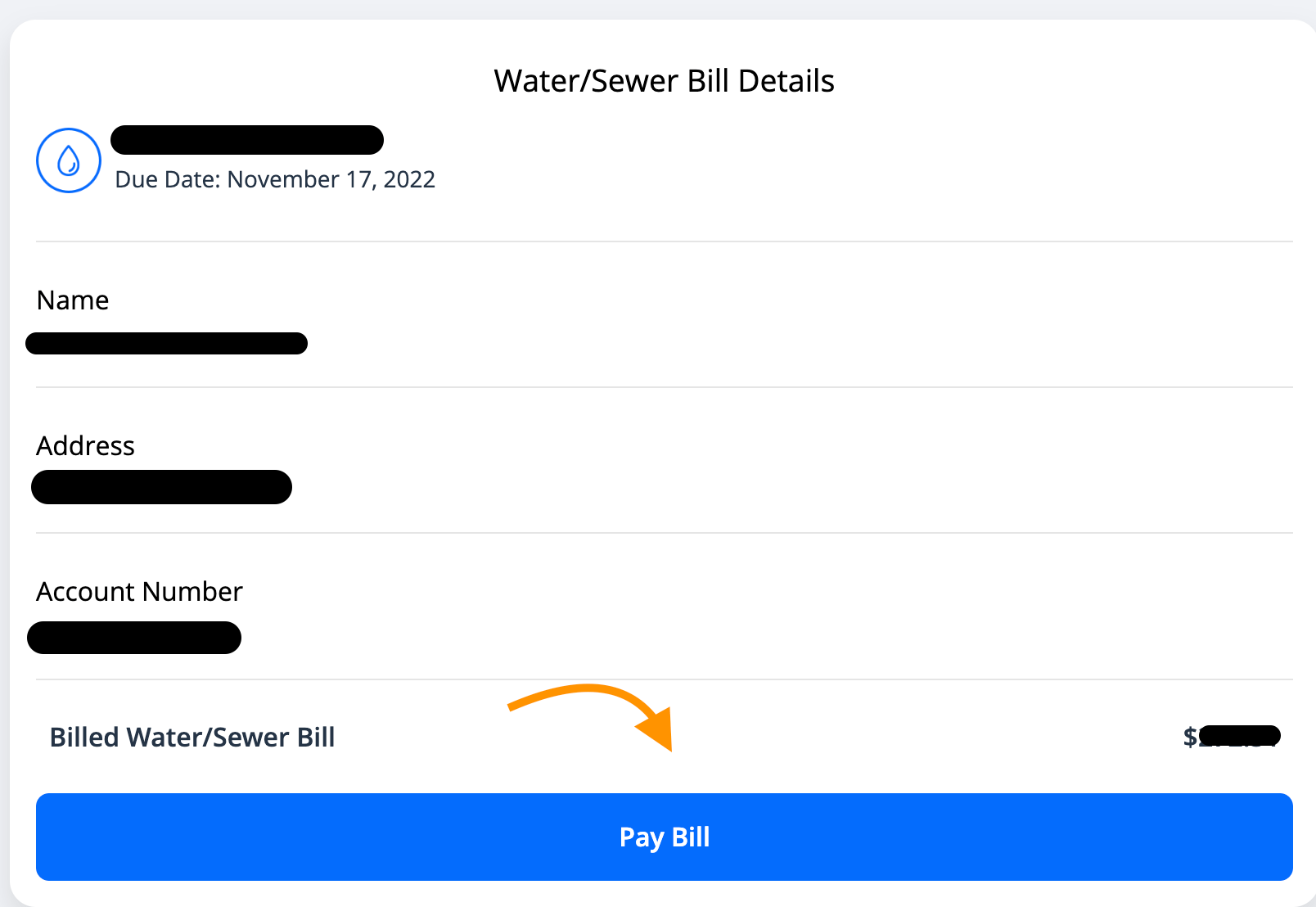The image size is (1316, 907).
Task: Select the Address field label
Action: pos(85,445)
